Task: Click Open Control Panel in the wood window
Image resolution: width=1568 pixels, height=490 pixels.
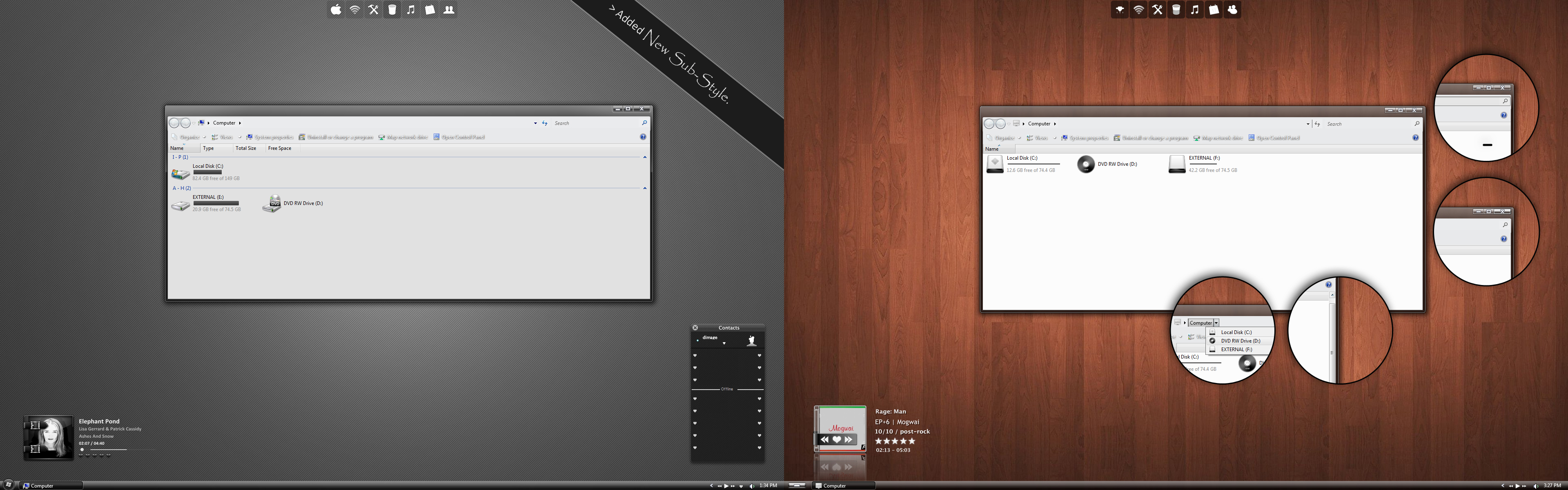Action: [x=1274, y=138]
